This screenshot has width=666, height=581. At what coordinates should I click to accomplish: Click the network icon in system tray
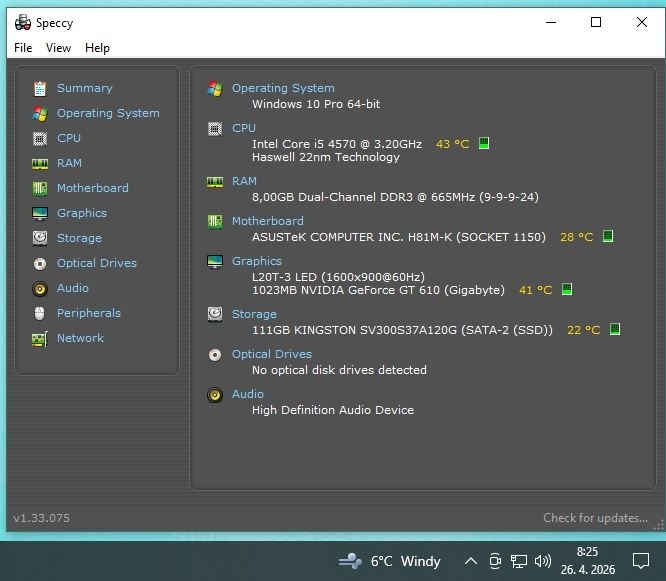tap(518, 561)
